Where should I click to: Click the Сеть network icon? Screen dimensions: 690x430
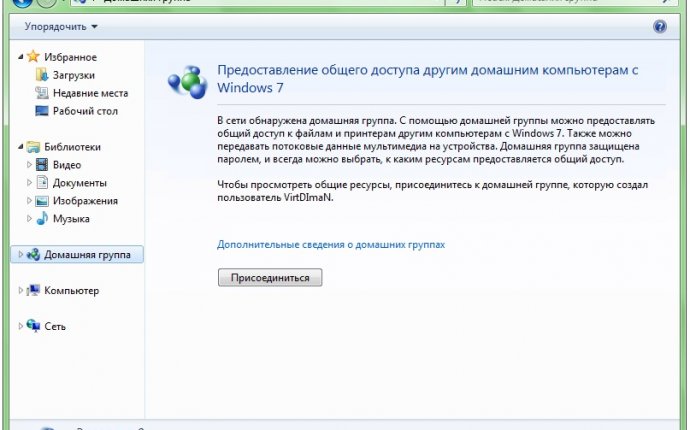[x=33, y=326]
